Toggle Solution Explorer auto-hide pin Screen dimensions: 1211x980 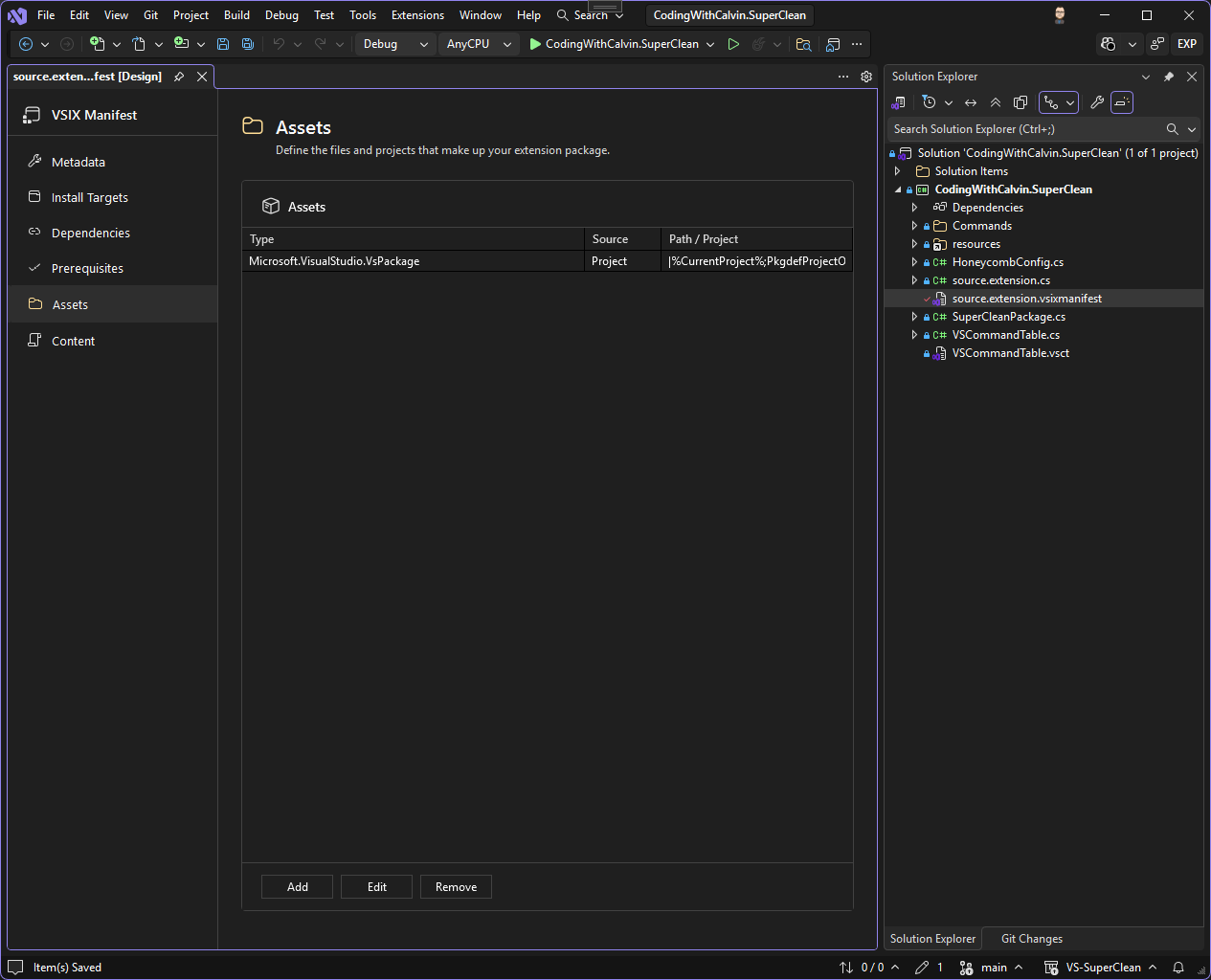1169,77
